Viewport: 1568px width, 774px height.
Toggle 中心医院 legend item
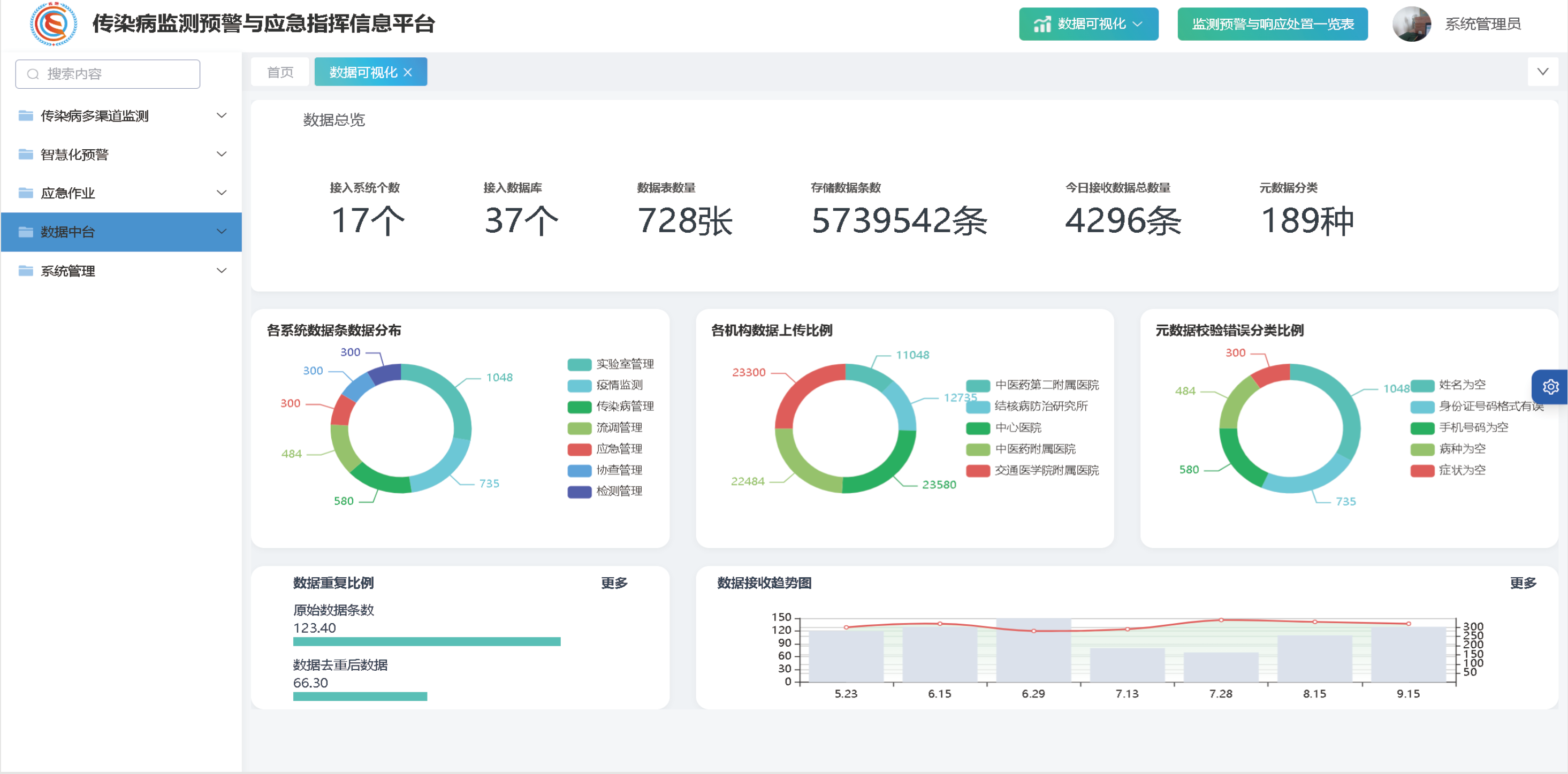[x=1004, y=428]
